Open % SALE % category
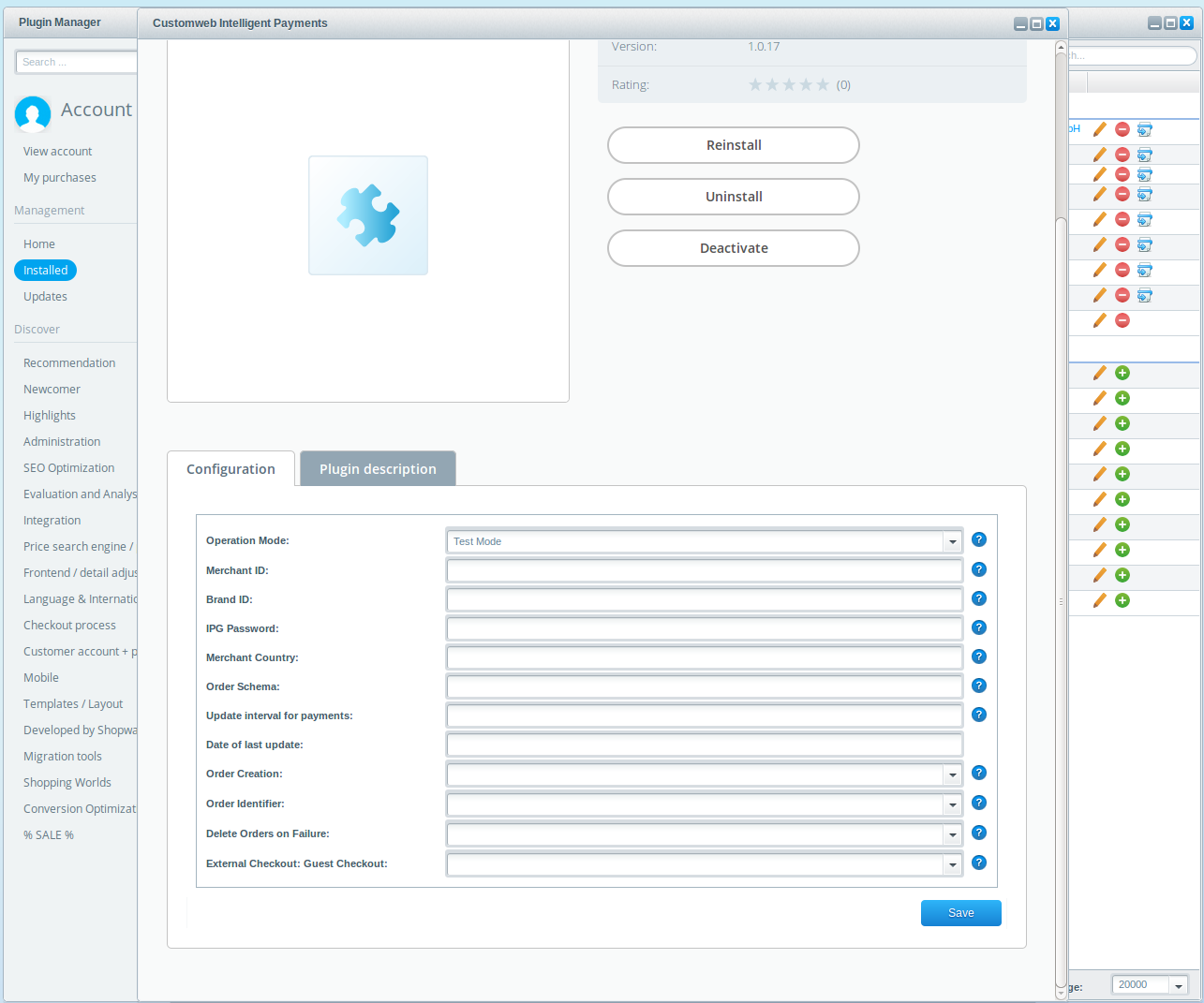The width and height of the screenshot is (1204, 1003). coord(49,834)
